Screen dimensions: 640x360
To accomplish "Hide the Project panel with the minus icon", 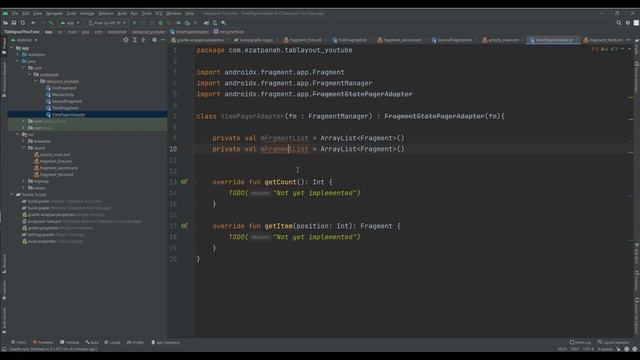I will point(162,40).
